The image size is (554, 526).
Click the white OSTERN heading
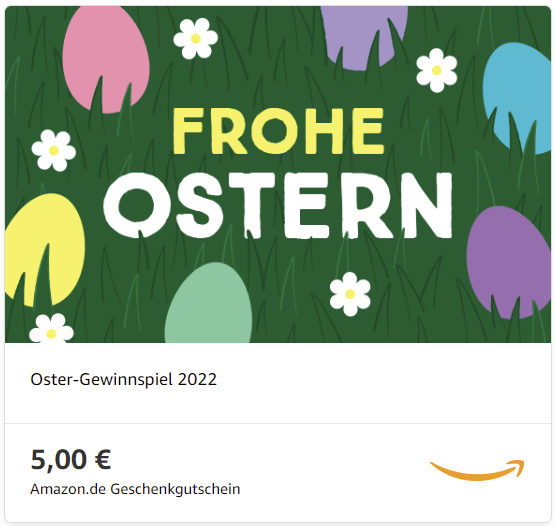point(278,205)
